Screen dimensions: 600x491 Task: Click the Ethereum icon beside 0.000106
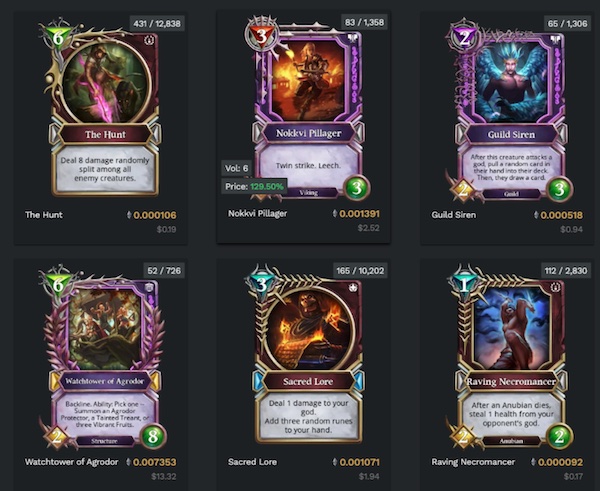coord(129,215)
